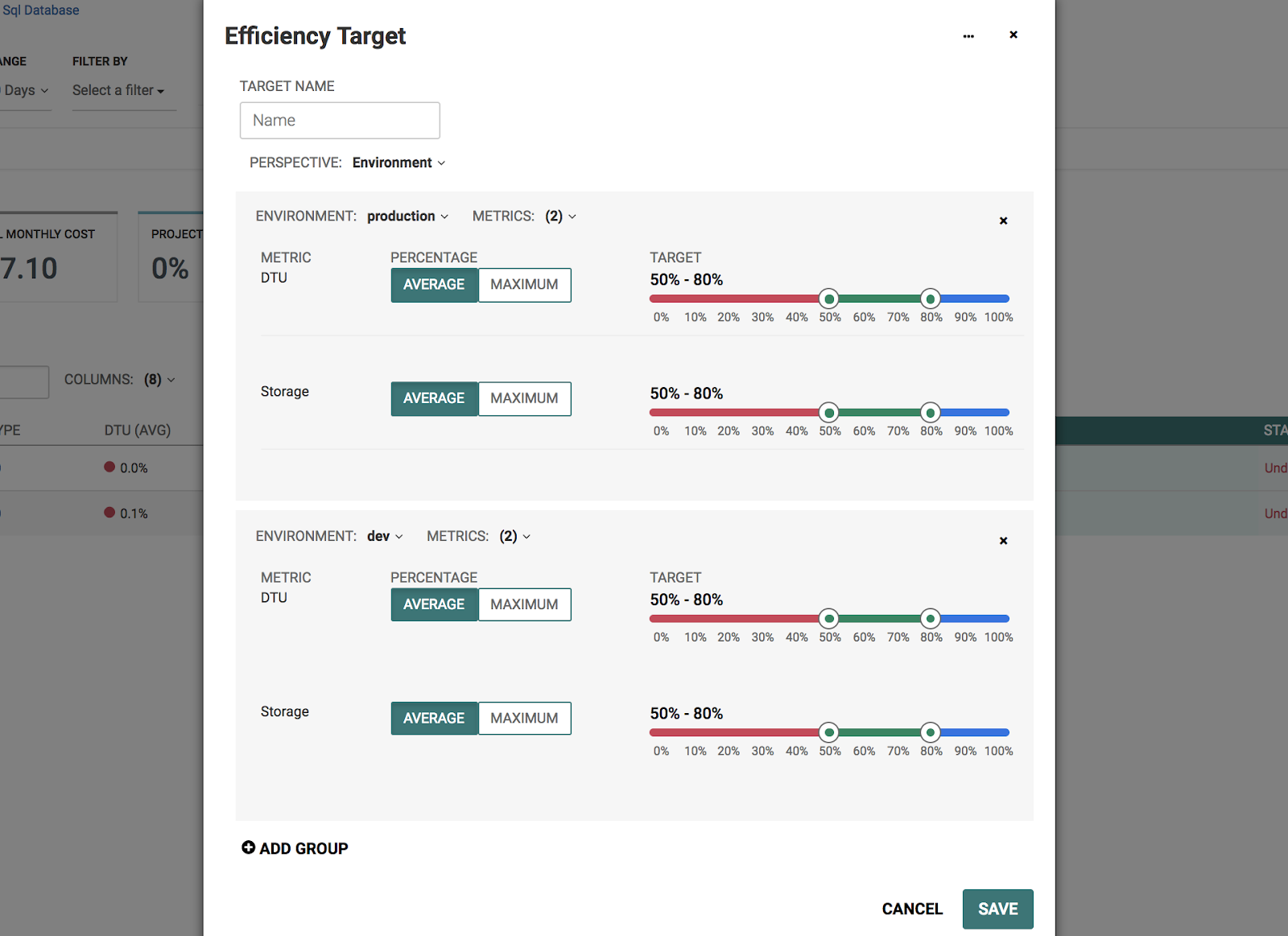Click dev DTU upper slider handle at 80%
This screenshot has height=936, width=1288.
point(931,619)
